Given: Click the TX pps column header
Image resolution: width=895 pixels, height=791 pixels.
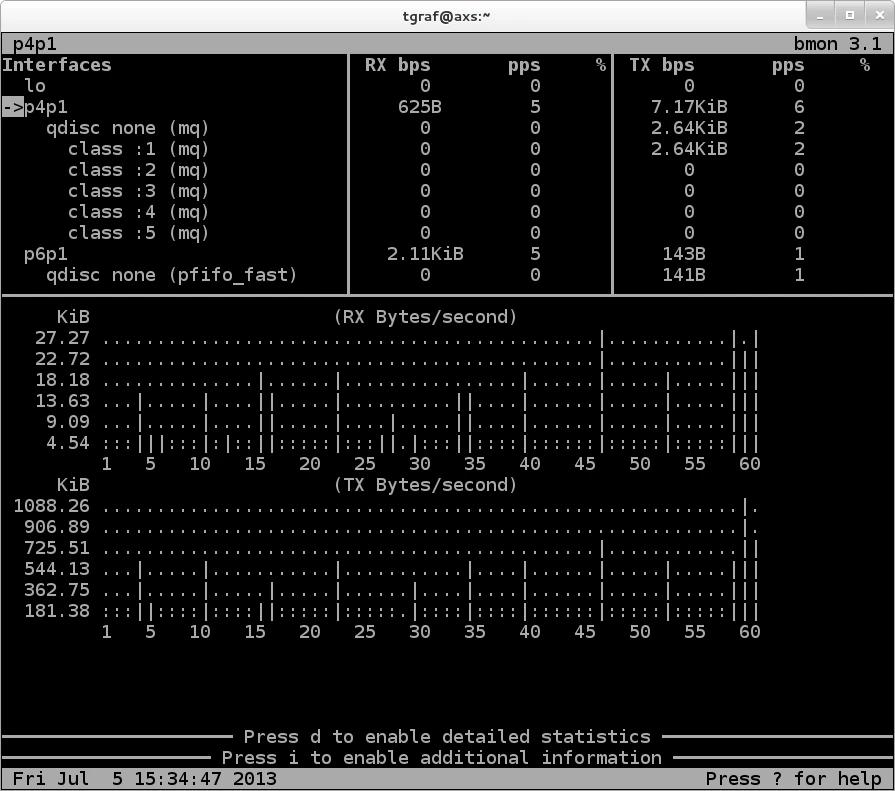Looking at the screenshot, I should coord(788,66).
